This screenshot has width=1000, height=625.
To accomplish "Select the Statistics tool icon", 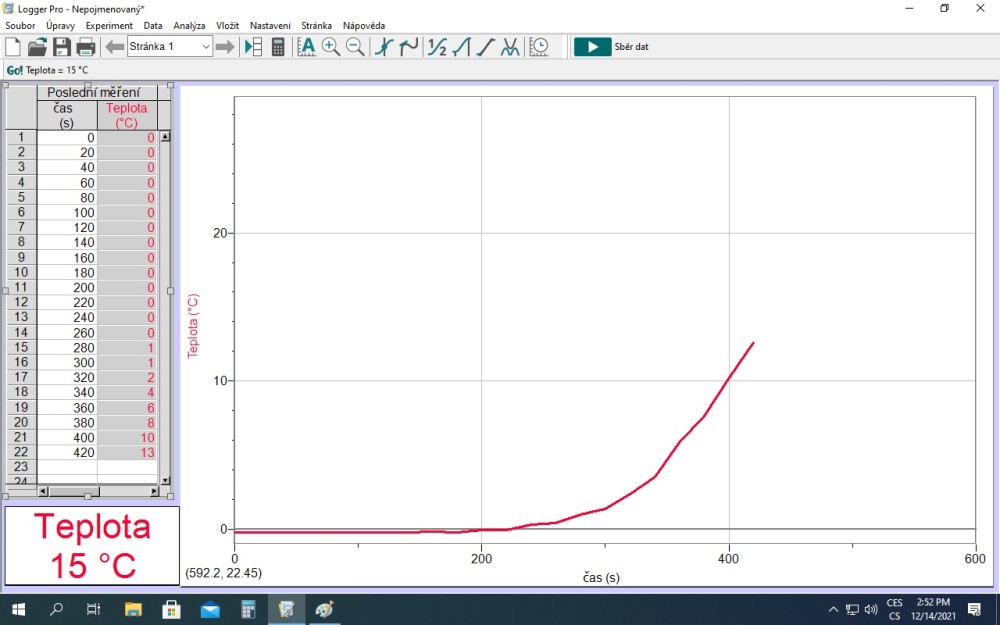I will click(x=437, y=47).
